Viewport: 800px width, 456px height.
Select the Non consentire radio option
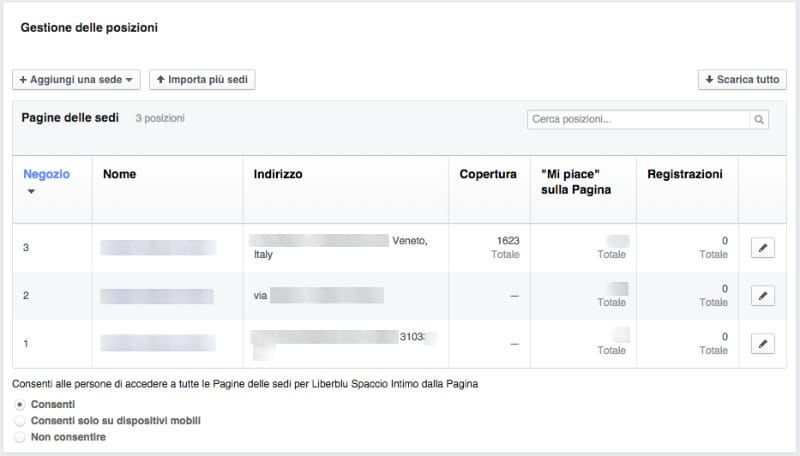(19, 437)
